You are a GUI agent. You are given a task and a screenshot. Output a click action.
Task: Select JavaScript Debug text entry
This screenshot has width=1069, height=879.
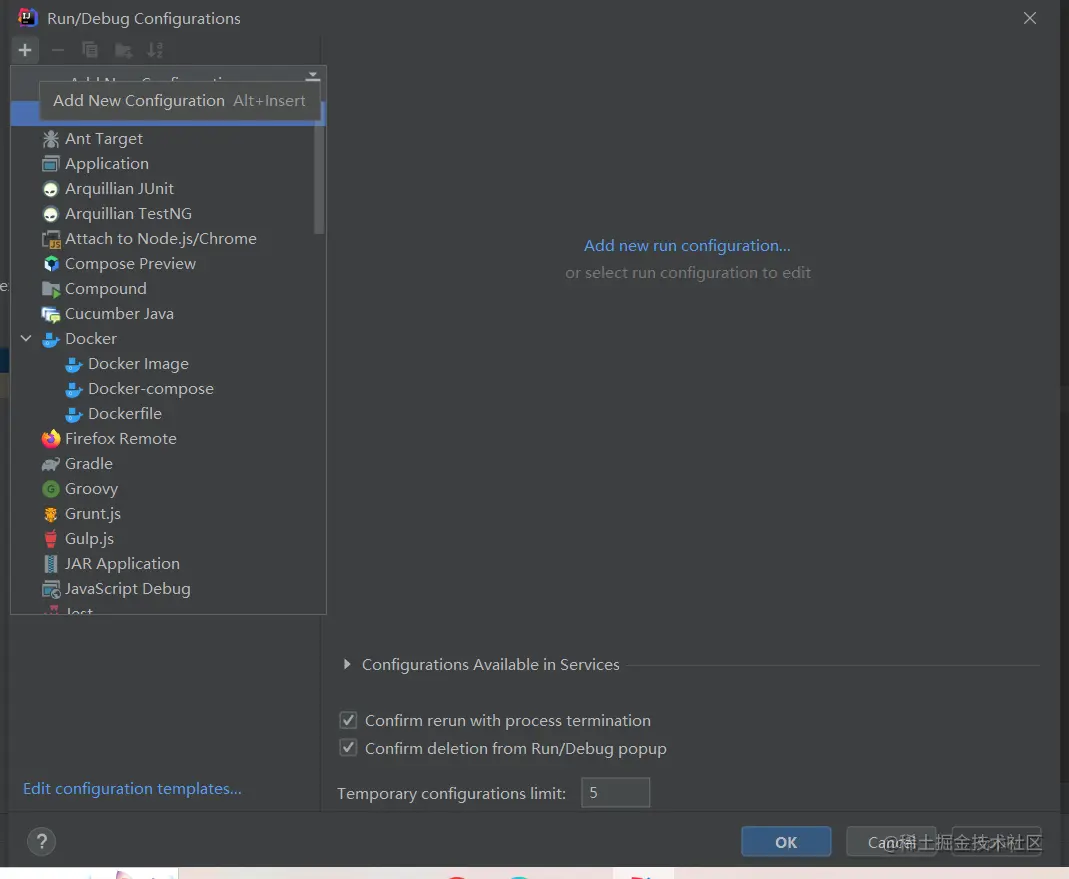[127, 589]
